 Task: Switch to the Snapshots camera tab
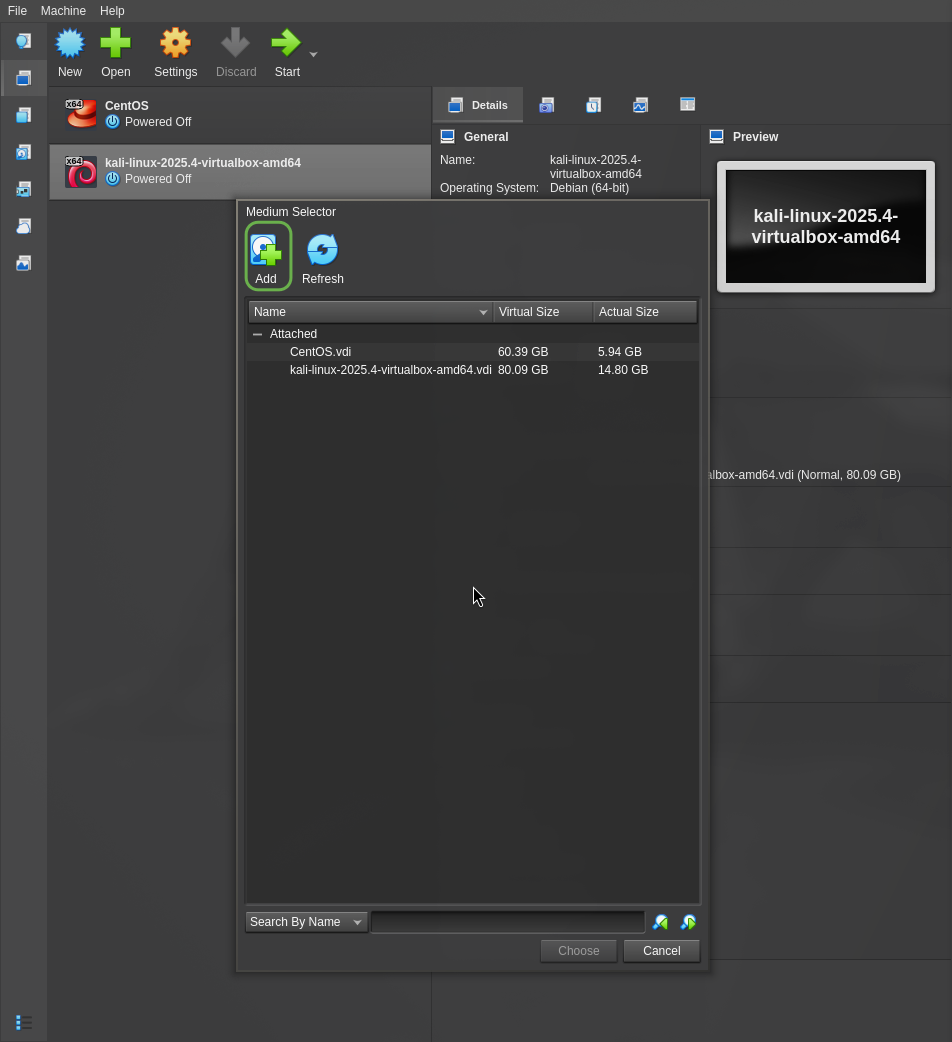click(x=547, y=105)
